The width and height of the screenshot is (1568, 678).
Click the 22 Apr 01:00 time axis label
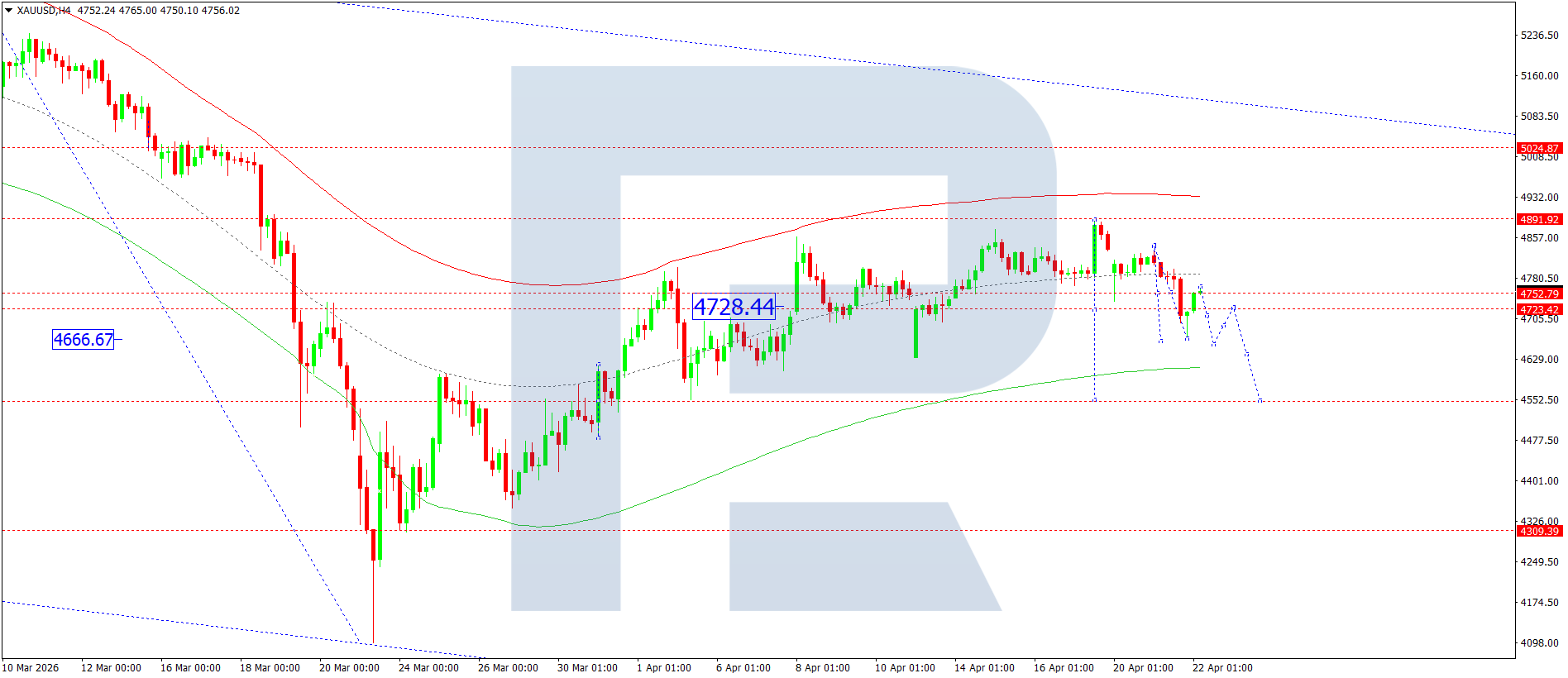(x=1222, y=668)
